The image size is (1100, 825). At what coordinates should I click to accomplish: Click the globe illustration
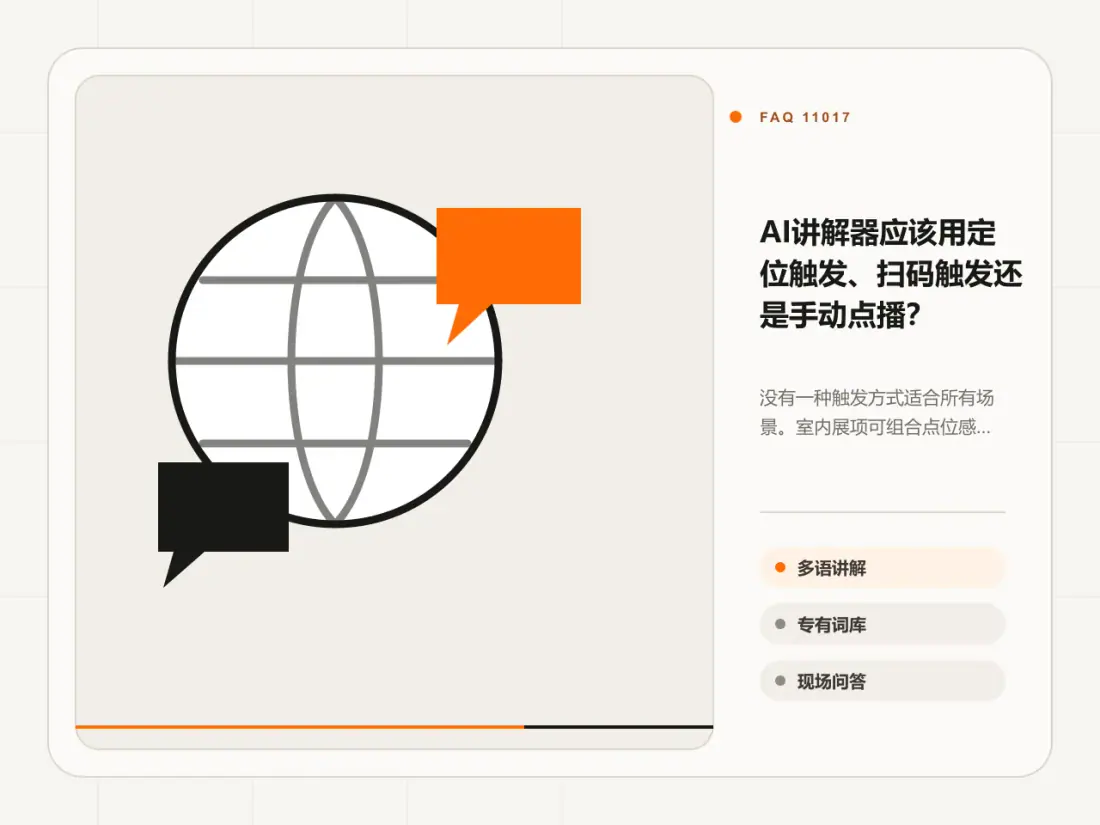pos(335,361)
